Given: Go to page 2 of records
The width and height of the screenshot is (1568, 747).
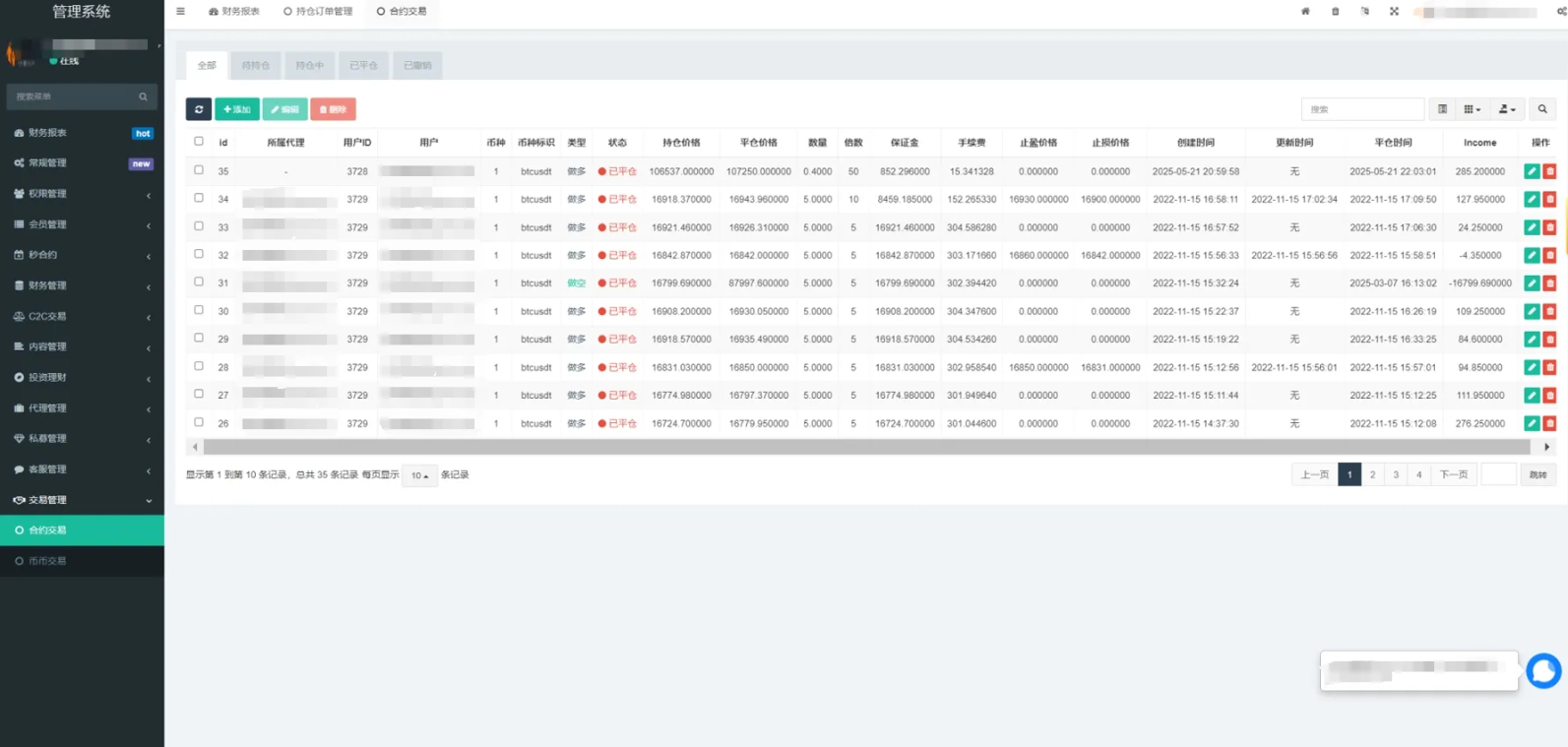Looking at the screenshot, I should [1372, 474].
